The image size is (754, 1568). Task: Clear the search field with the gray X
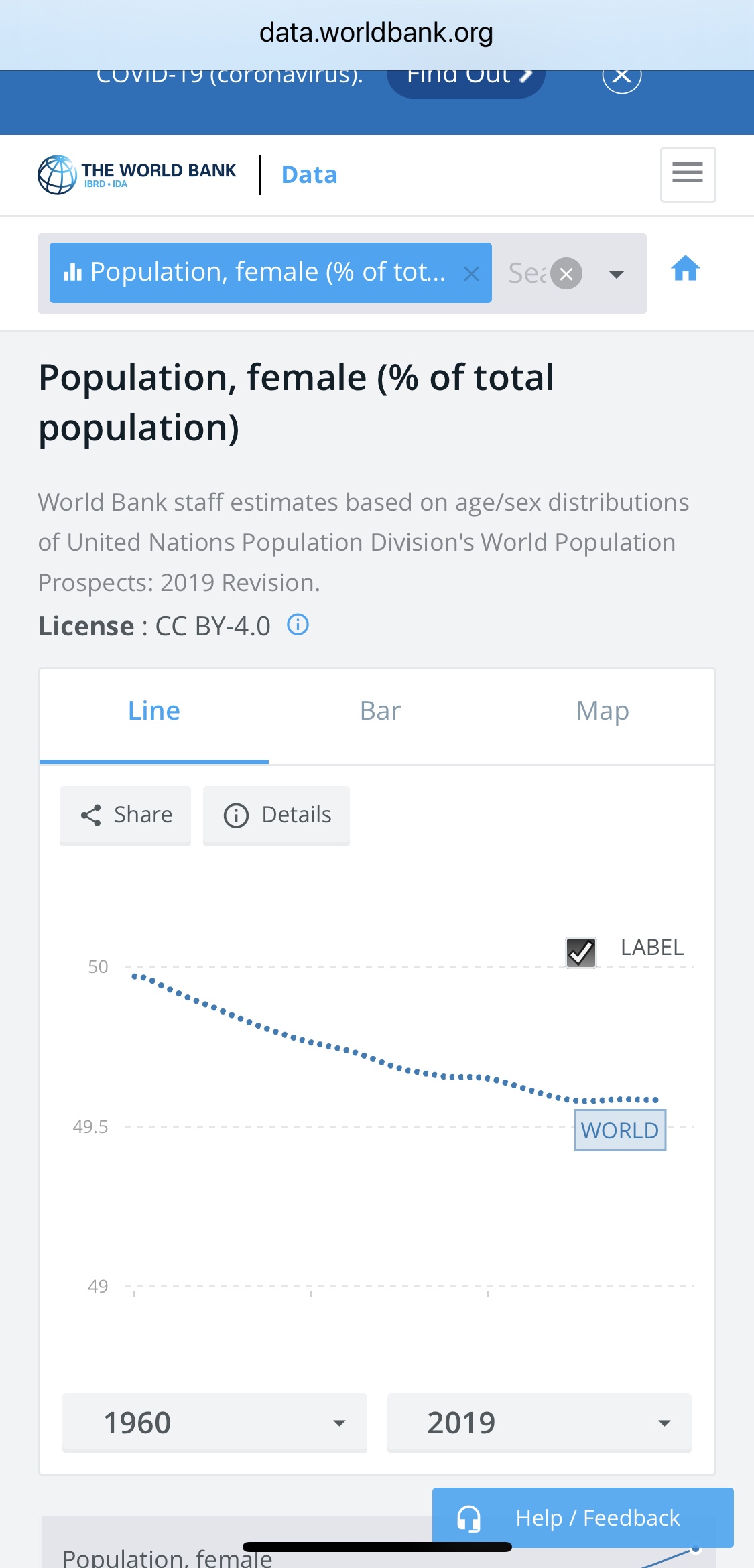566,273
